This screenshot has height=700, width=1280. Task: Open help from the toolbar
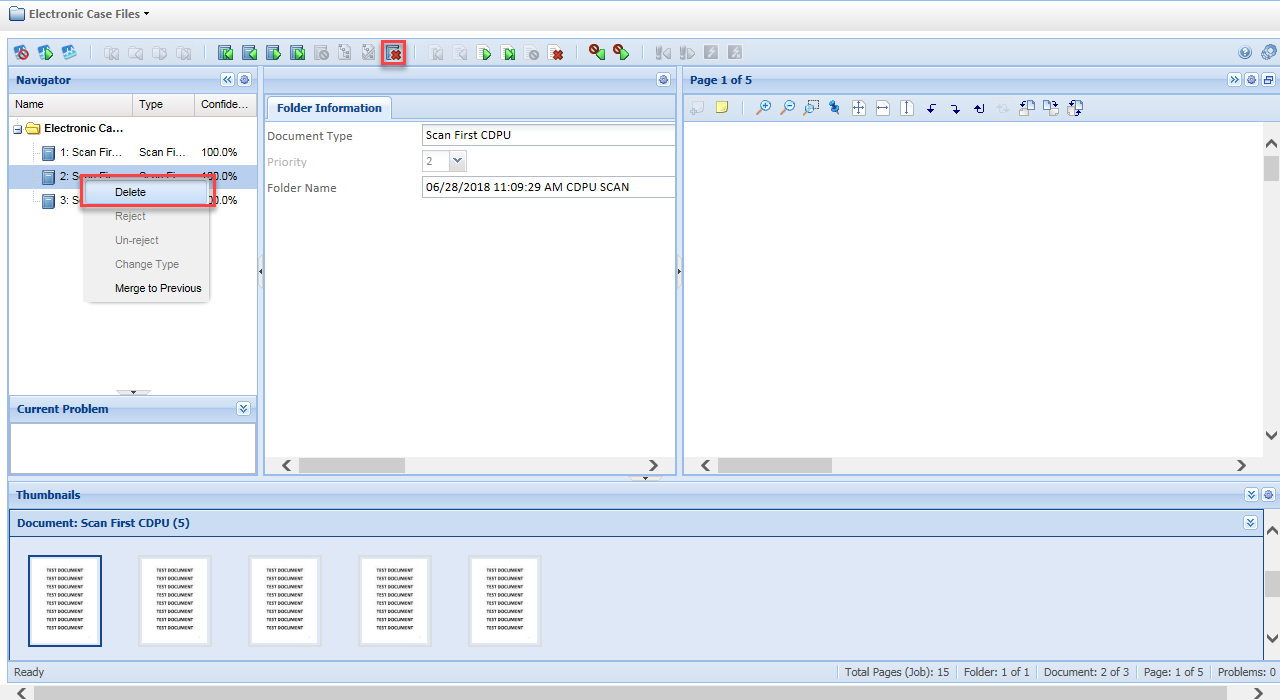pyautogui.click(x=1245, y=53)
